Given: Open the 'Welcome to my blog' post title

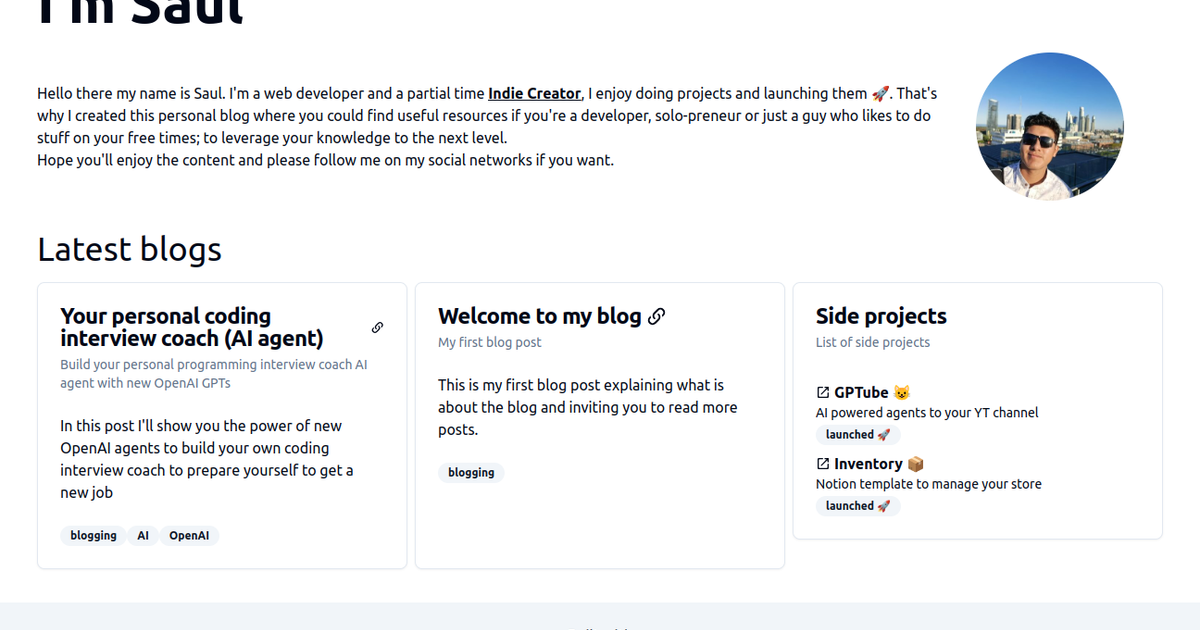Looking at the screenshot, I should [539, 316].
